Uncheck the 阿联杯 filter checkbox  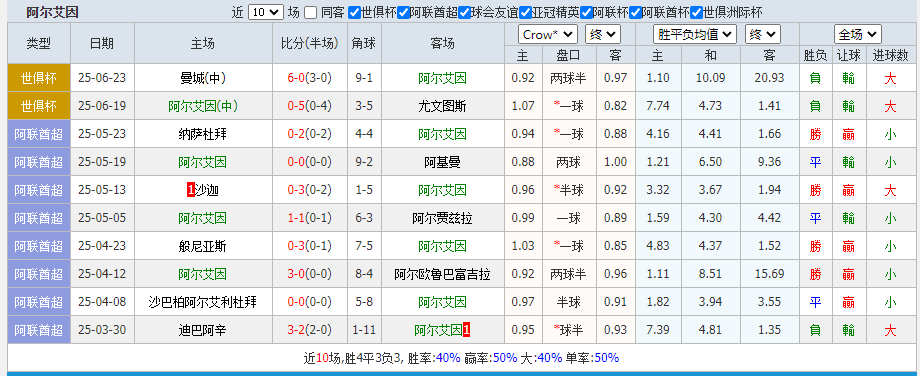pos(586,12)
